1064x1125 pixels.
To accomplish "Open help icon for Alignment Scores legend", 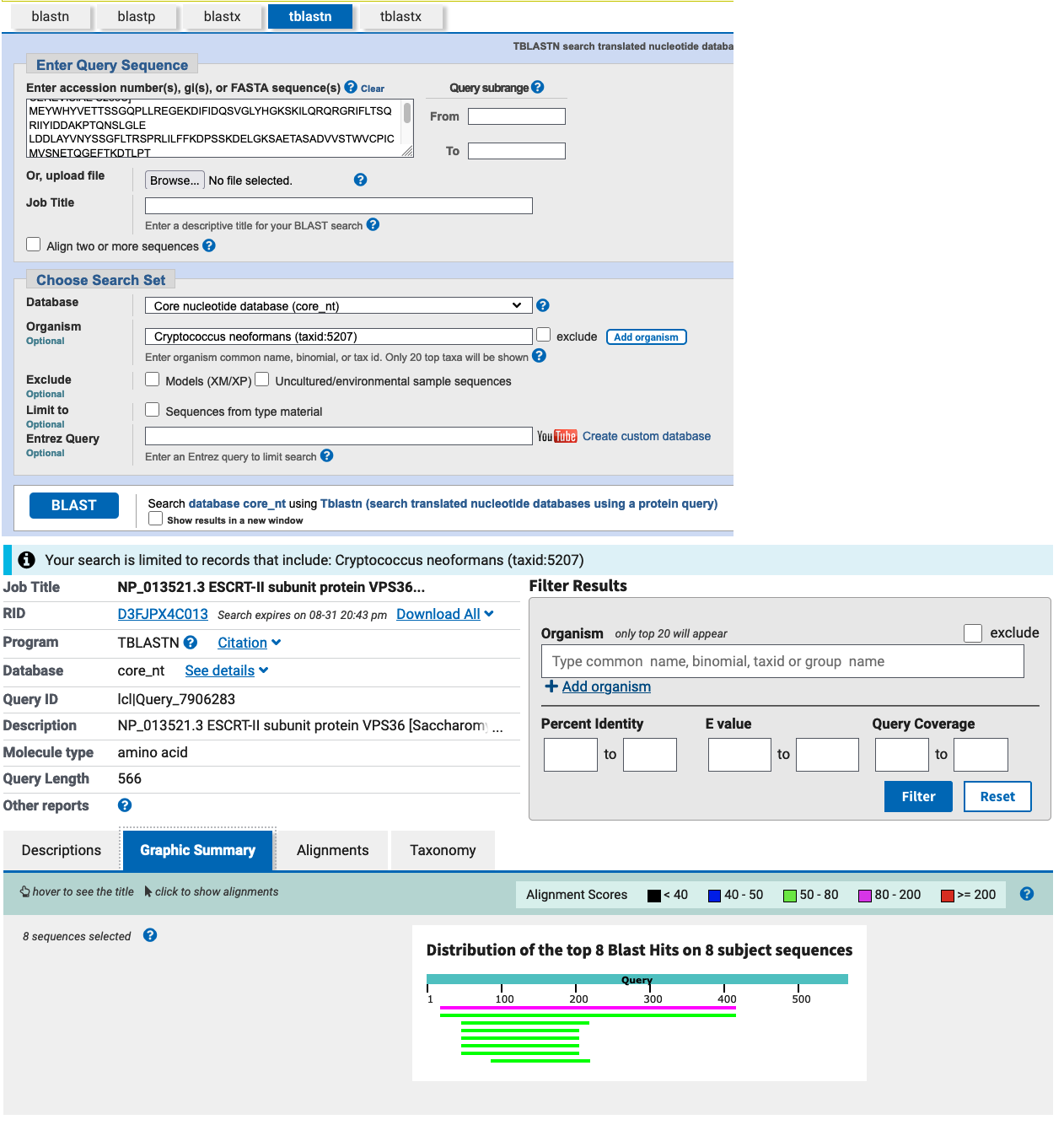I will tap(1027, 894).
